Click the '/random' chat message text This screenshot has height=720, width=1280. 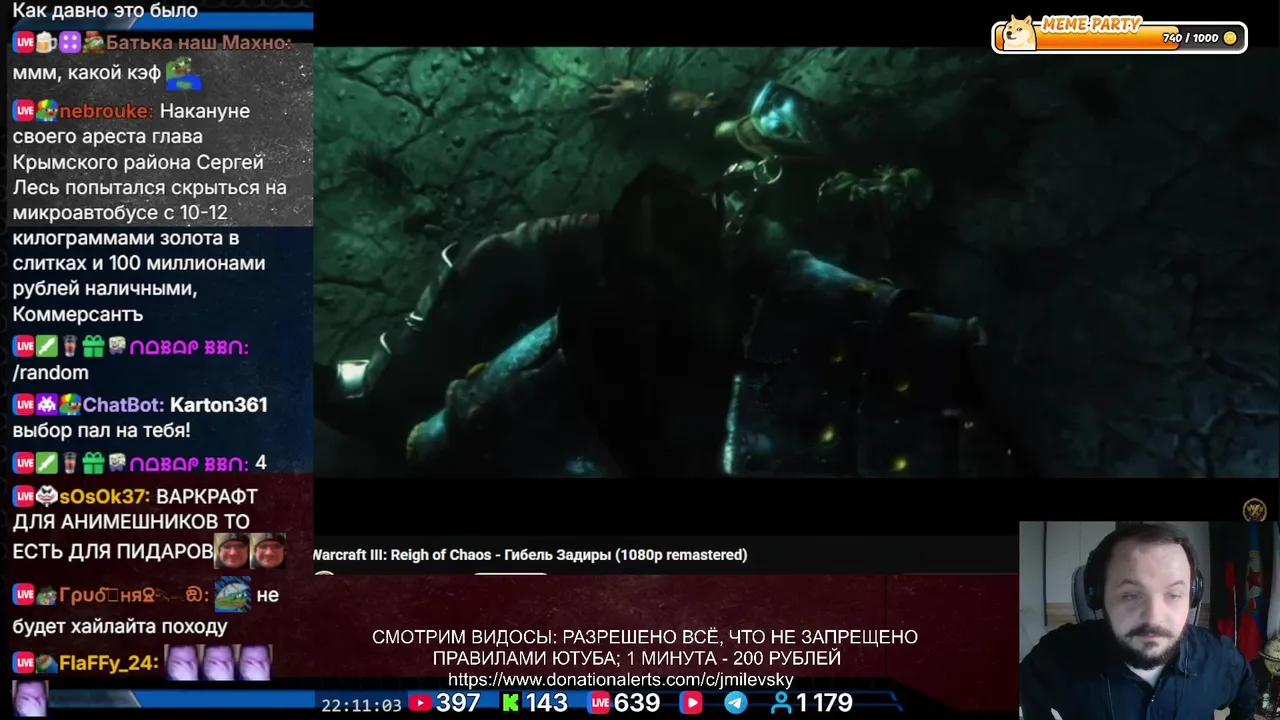(x=50, y=373)
